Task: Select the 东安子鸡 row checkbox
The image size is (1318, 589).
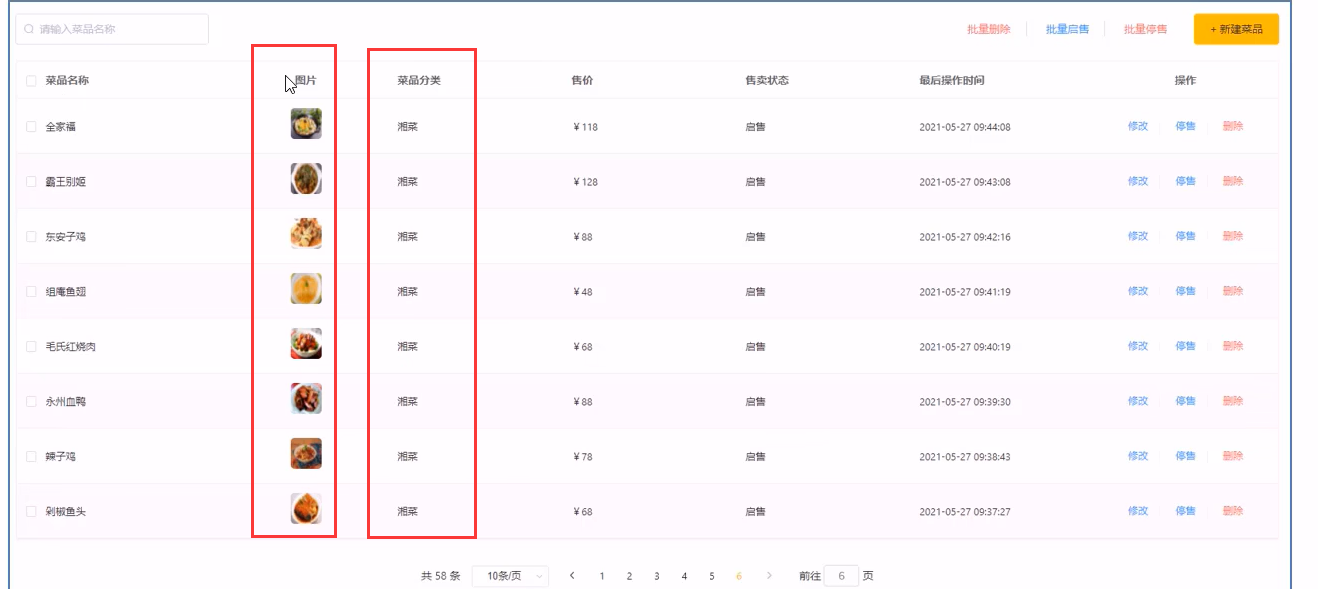Action: (x=31, y=237)
